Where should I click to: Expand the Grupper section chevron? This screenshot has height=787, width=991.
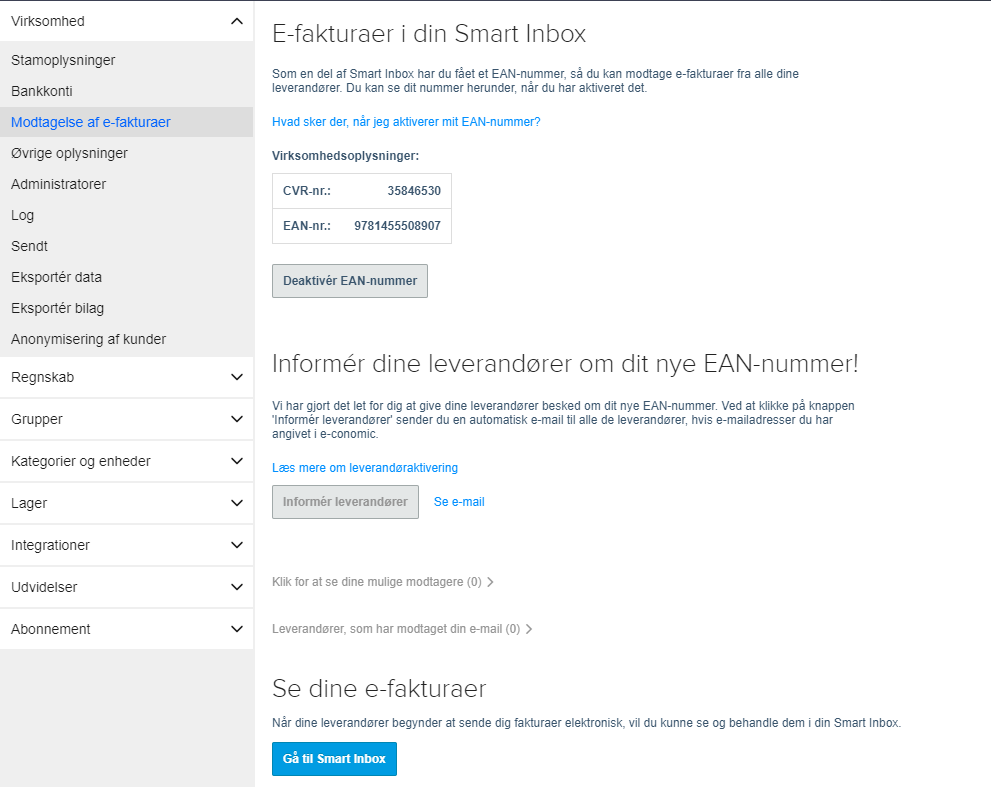(237, 419)
